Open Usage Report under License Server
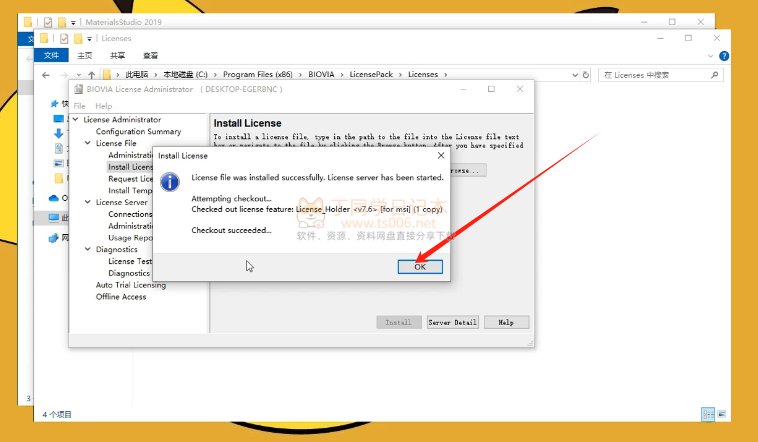 (130, 237)
